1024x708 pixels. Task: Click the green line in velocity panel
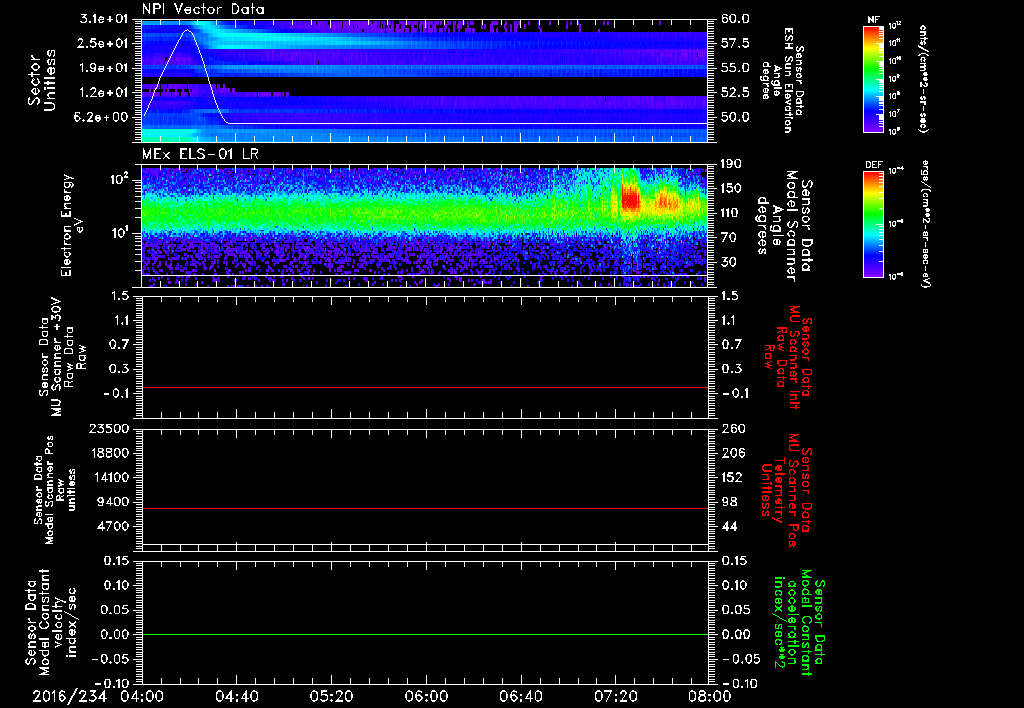tap(425, 634)
